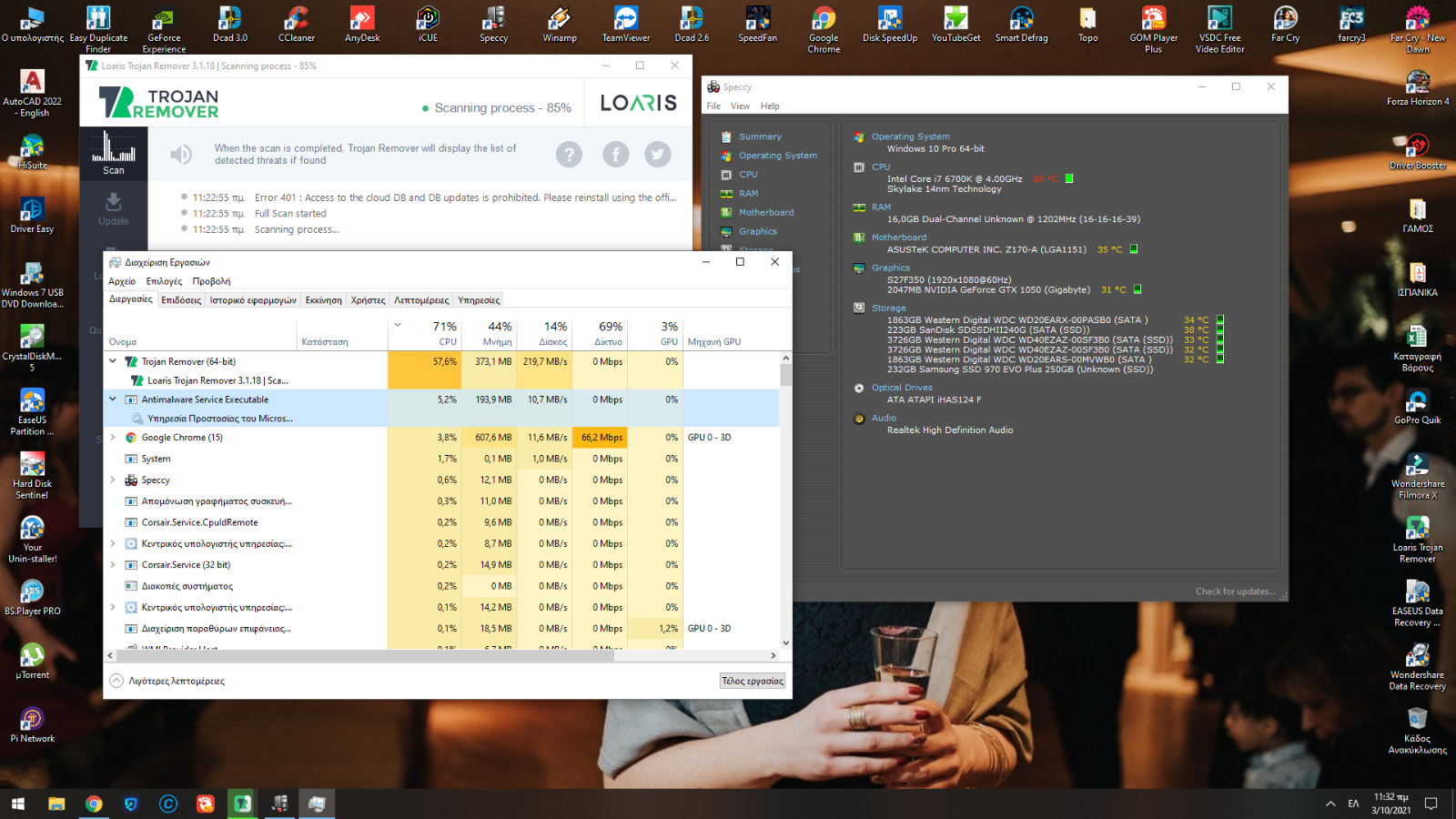
Task: Collapse the Antimalware Service Executable group
Action: [x=113, y=399]
